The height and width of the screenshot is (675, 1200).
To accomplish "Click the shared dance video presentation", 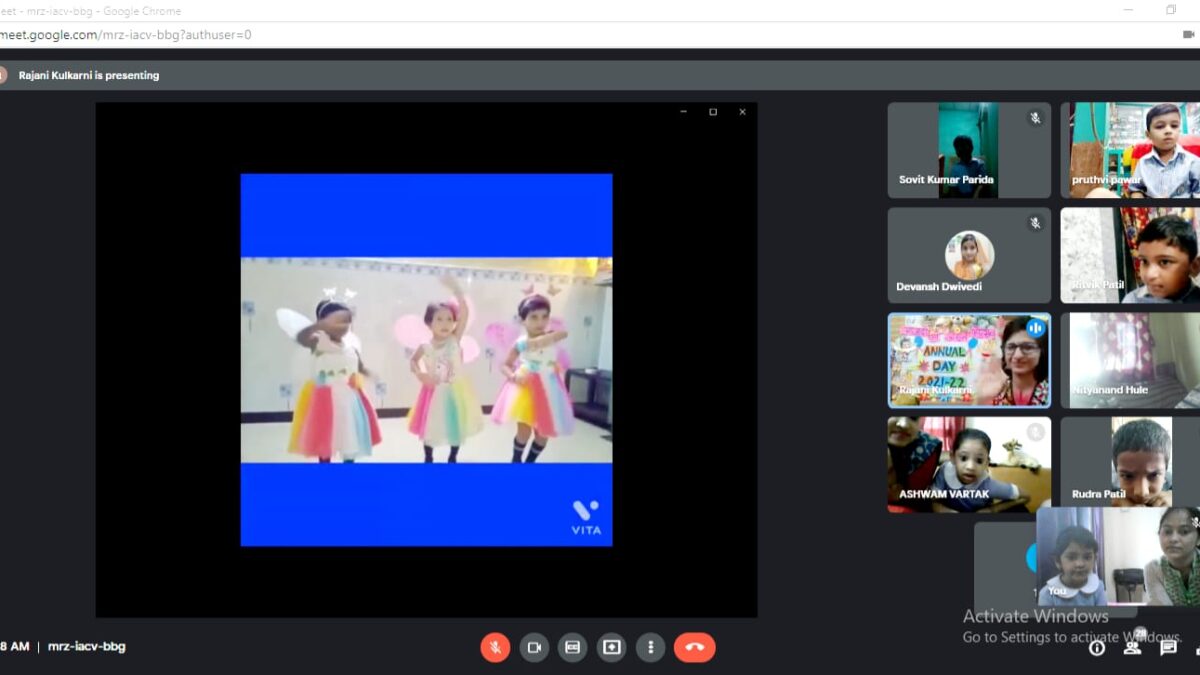I will [426, 360].
